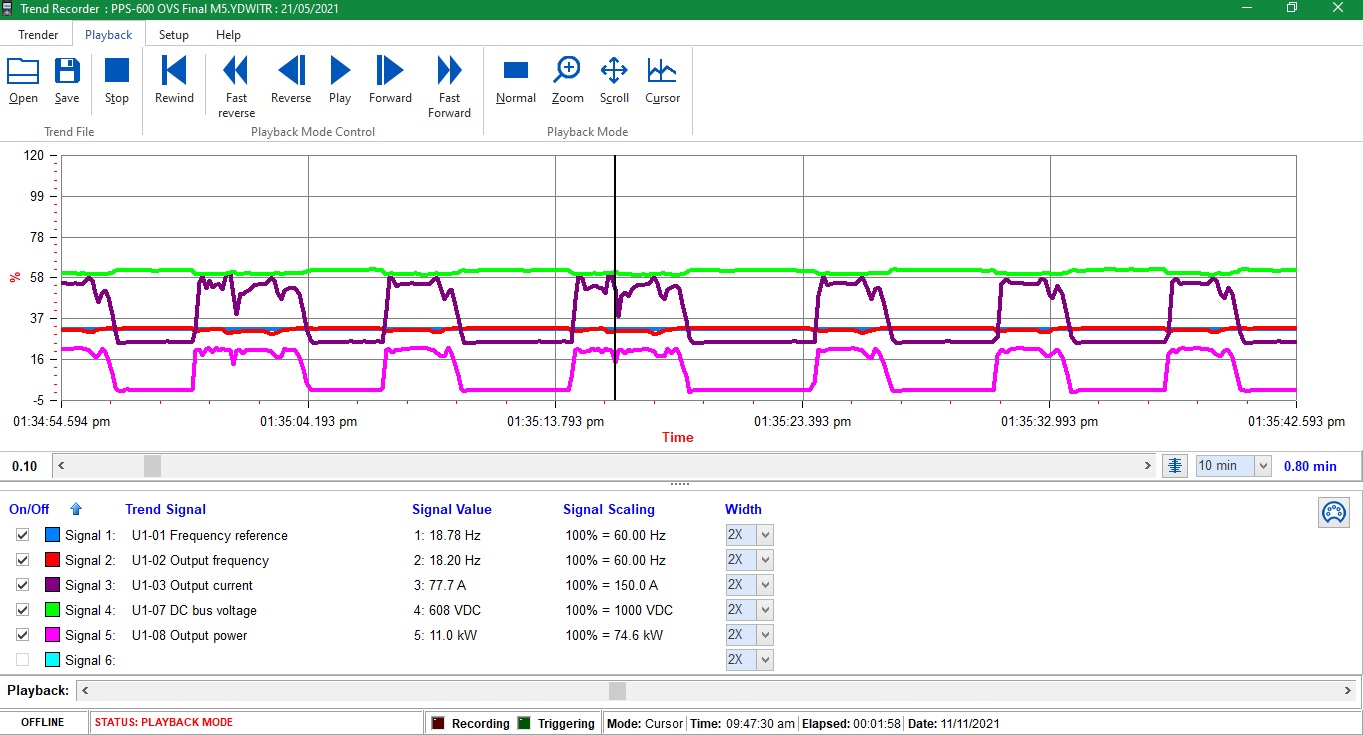Click Signal 6 cyan color swatch
The image size is (1363, 735).
[x=52, y=660]
